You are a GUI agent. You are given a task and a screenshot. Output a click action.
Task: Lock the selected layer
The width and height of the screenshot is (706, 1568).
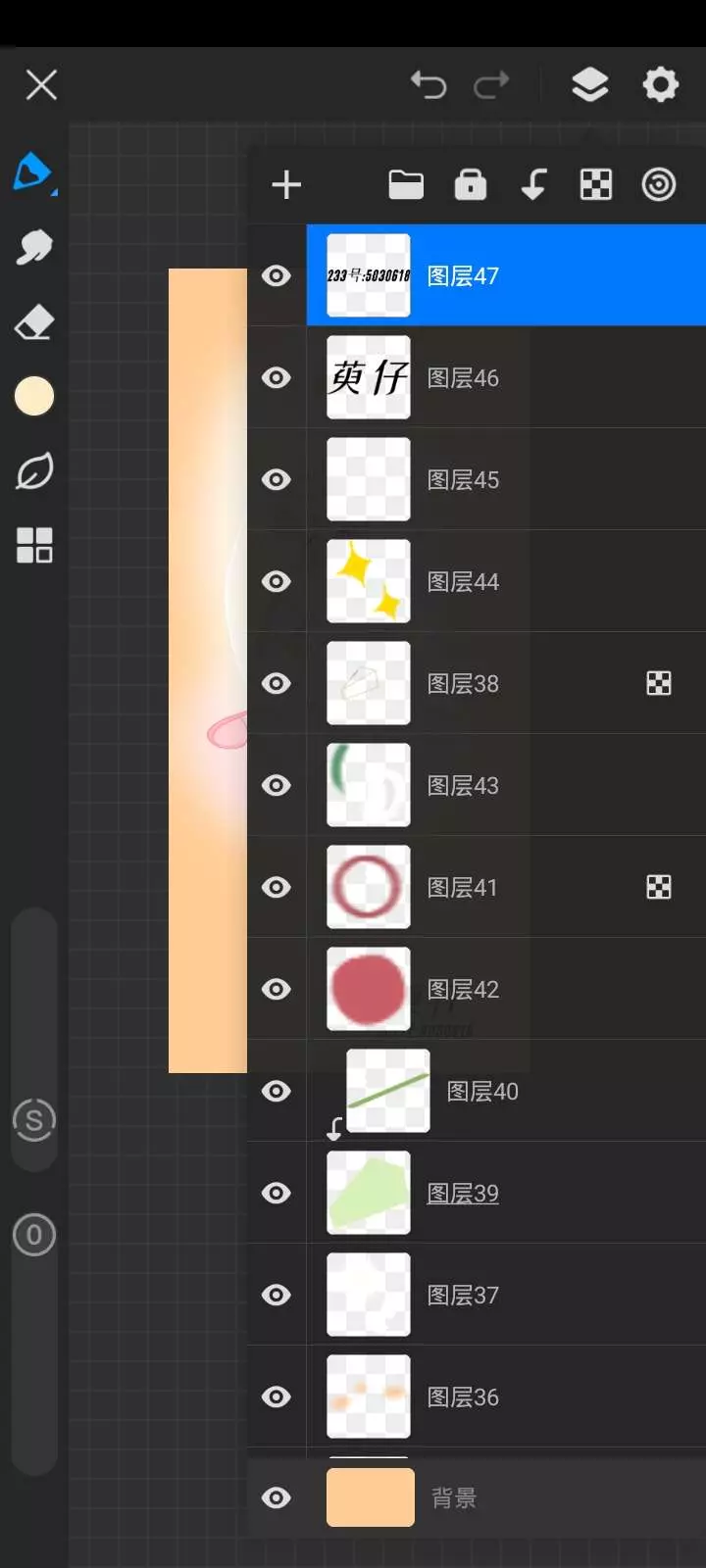pos(471,184)
